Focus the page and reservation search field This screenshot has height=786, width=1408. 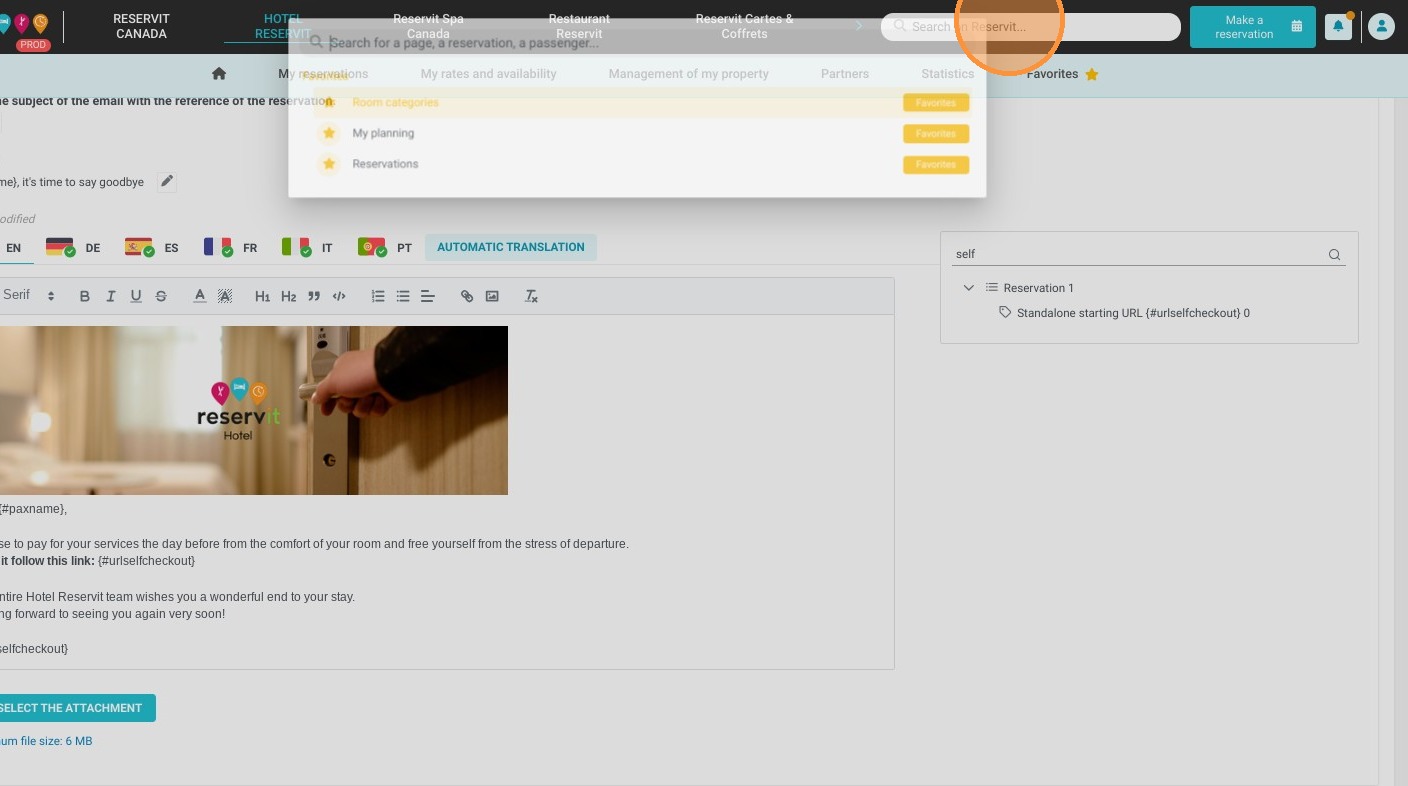coord(637,43)
